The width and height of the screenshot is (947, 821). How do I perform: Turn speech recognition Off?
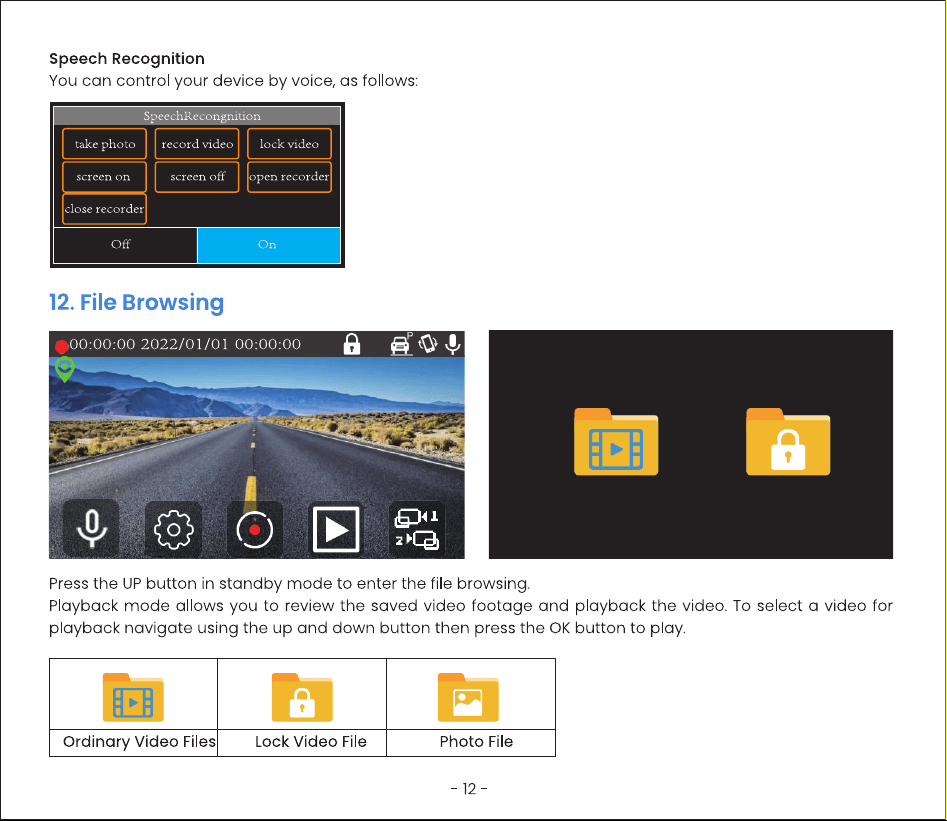tap(126, 245)
